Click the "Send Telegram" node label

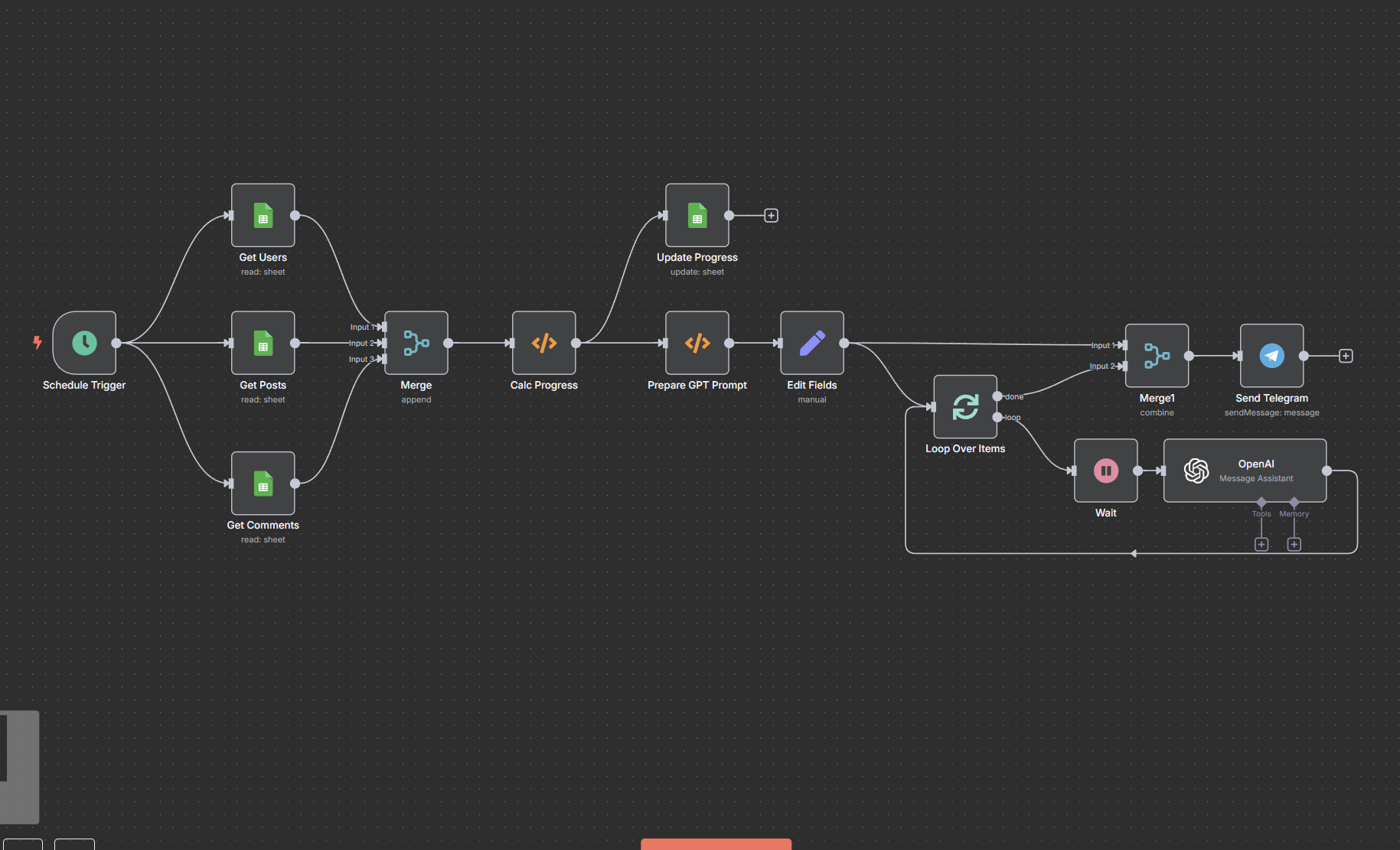click(x=1272, y=399)
